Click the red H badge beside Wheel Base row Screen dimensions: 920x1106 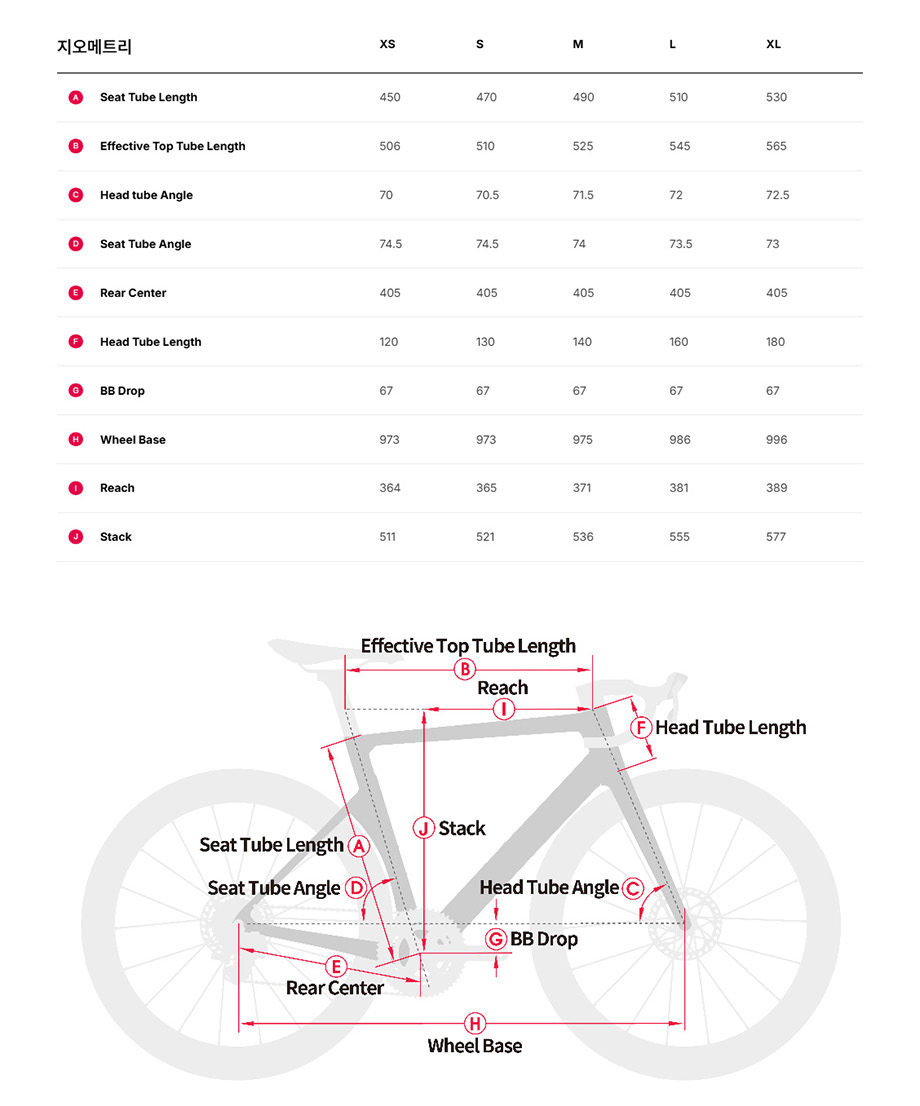tap(75, 440)
